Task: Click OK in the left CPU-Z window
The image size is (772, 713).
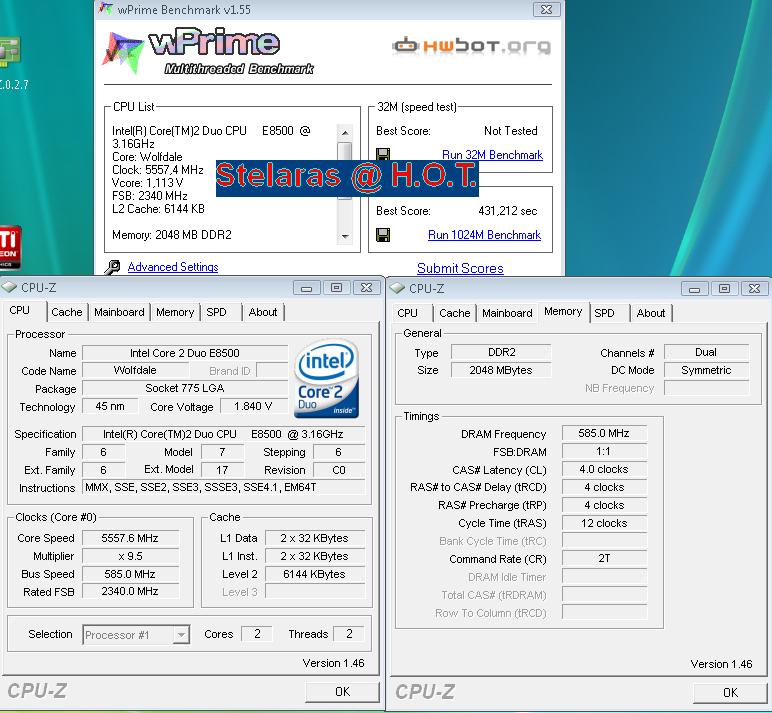Action: pos(342,692)
